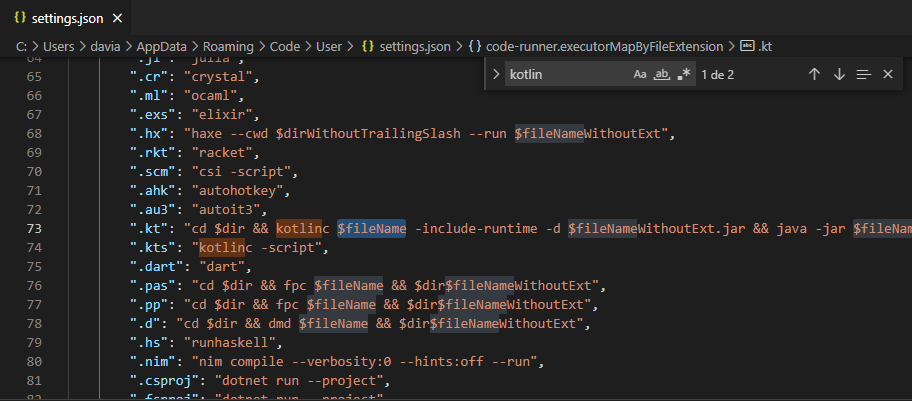912x401 pixels.
Task: Click the "autoit3" value
Action: pos(226,210)
